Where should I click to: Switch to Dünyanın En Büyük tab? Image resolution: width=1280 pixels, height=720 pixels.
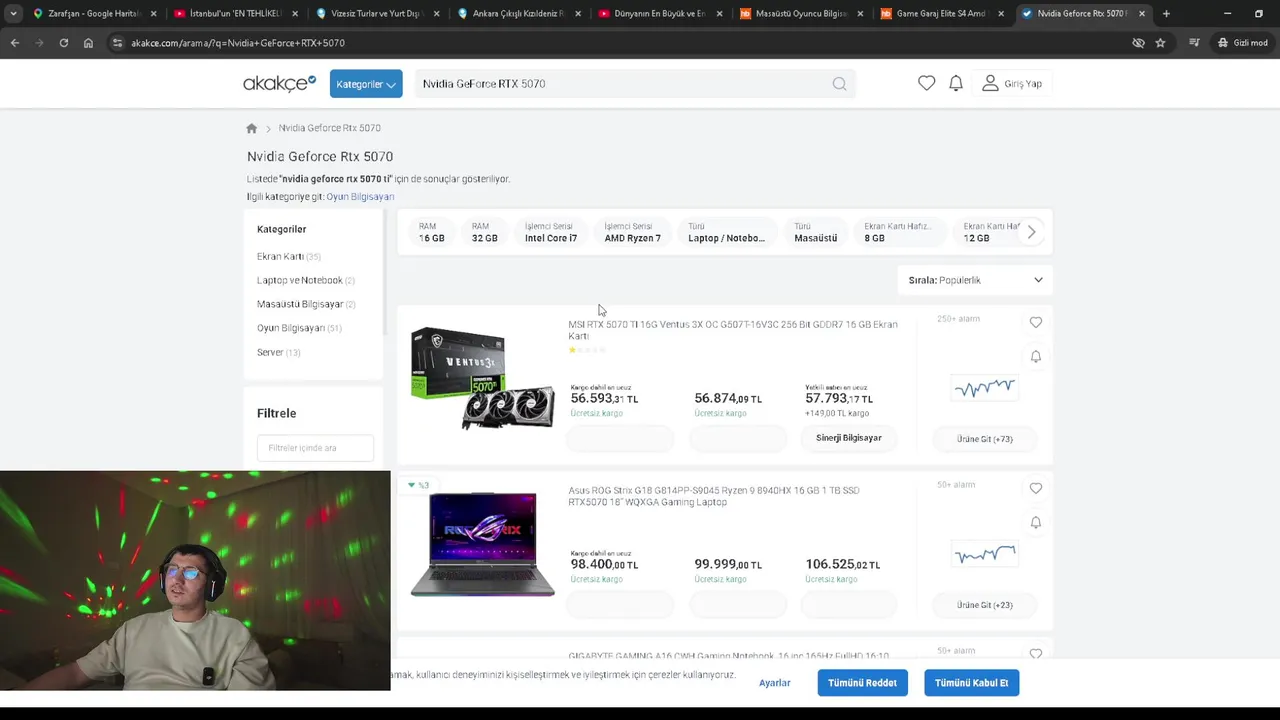click(x=660, y=14)
